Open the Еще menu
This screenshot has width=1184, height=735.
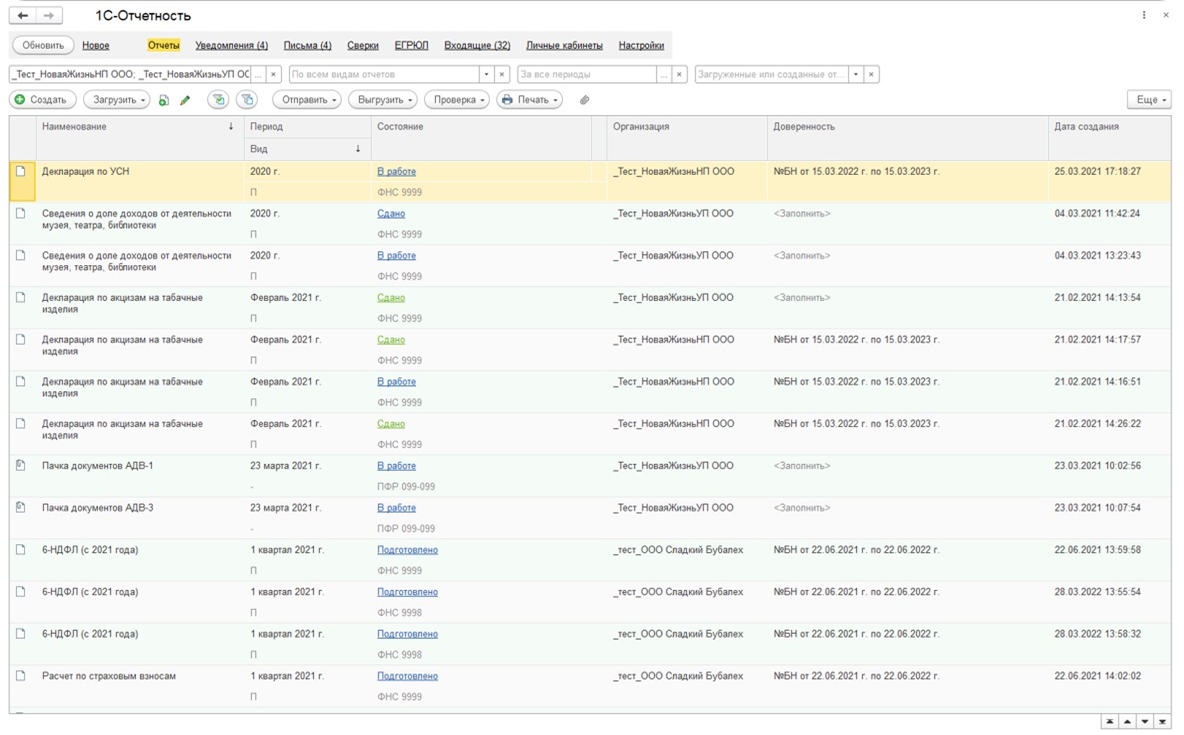[1149, 100]
